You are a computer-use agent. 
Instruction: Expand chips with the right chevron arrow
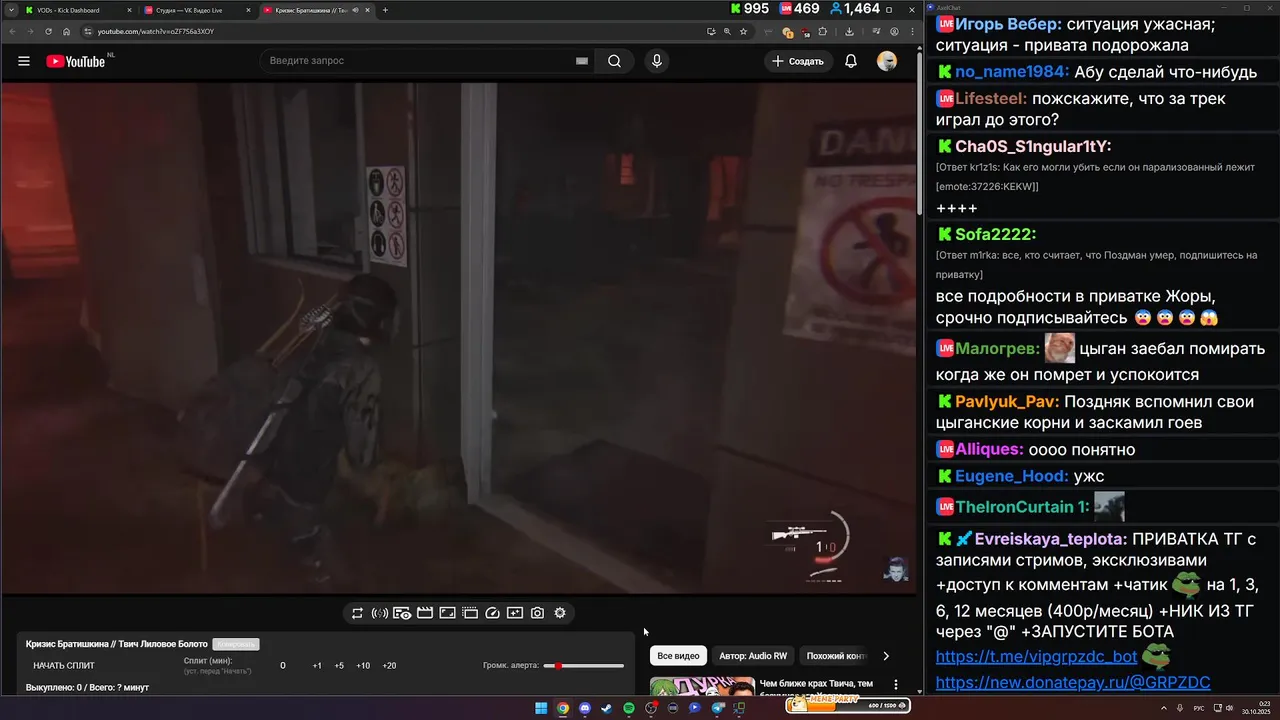[x=885, y=656]
